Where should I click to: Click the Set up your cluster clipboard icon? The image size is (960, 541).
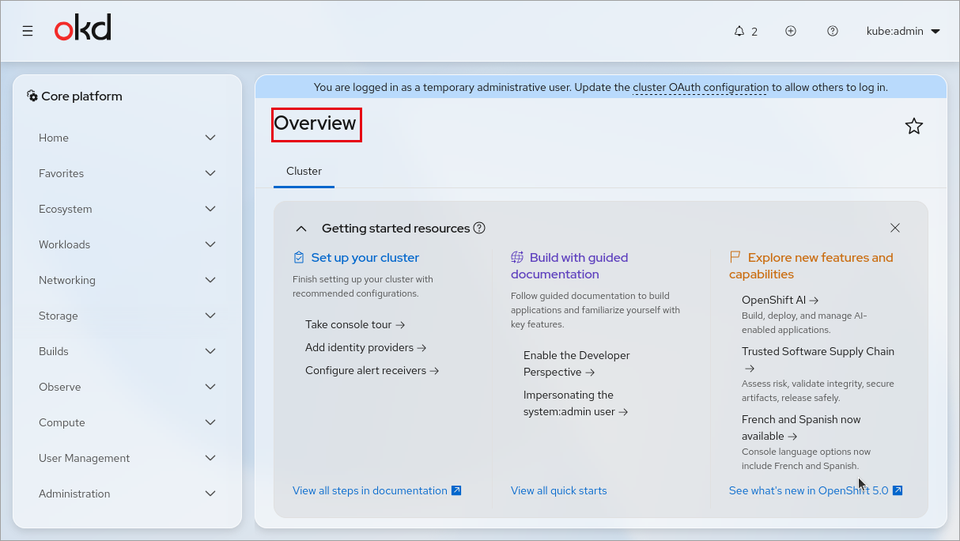[298, 257]
